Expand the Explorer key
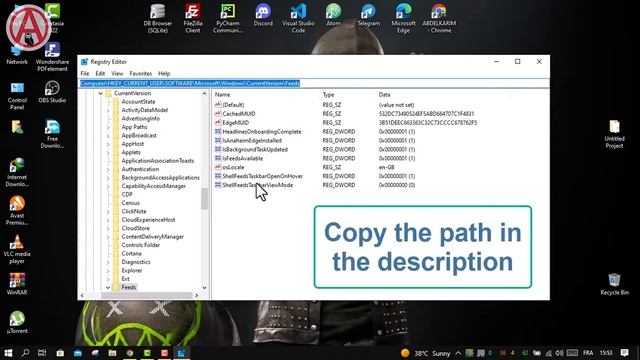This screenshot has height=360, width=640. click(x=109, y=271)
